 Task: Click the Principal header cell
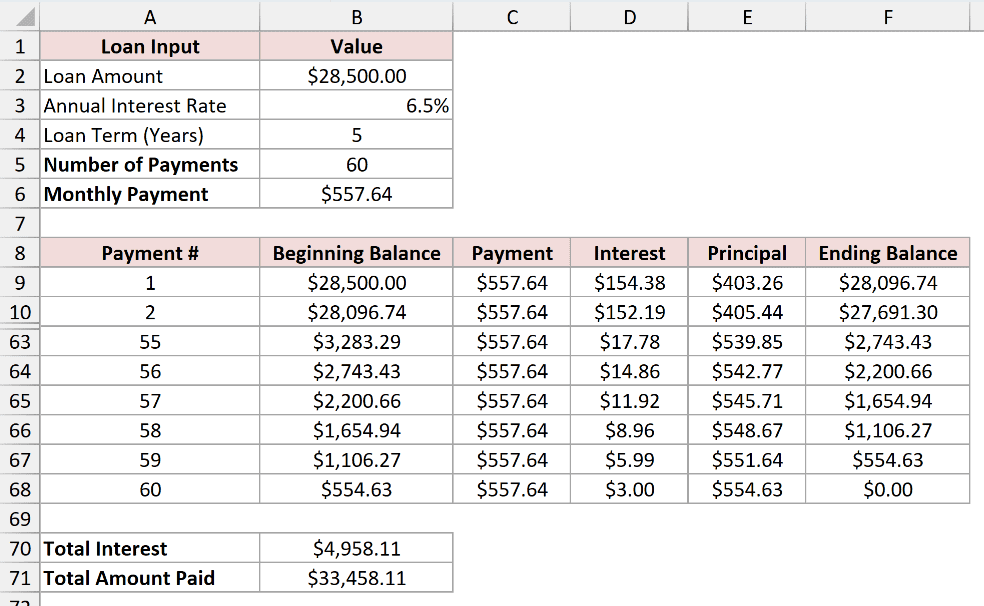click(747, 253)
